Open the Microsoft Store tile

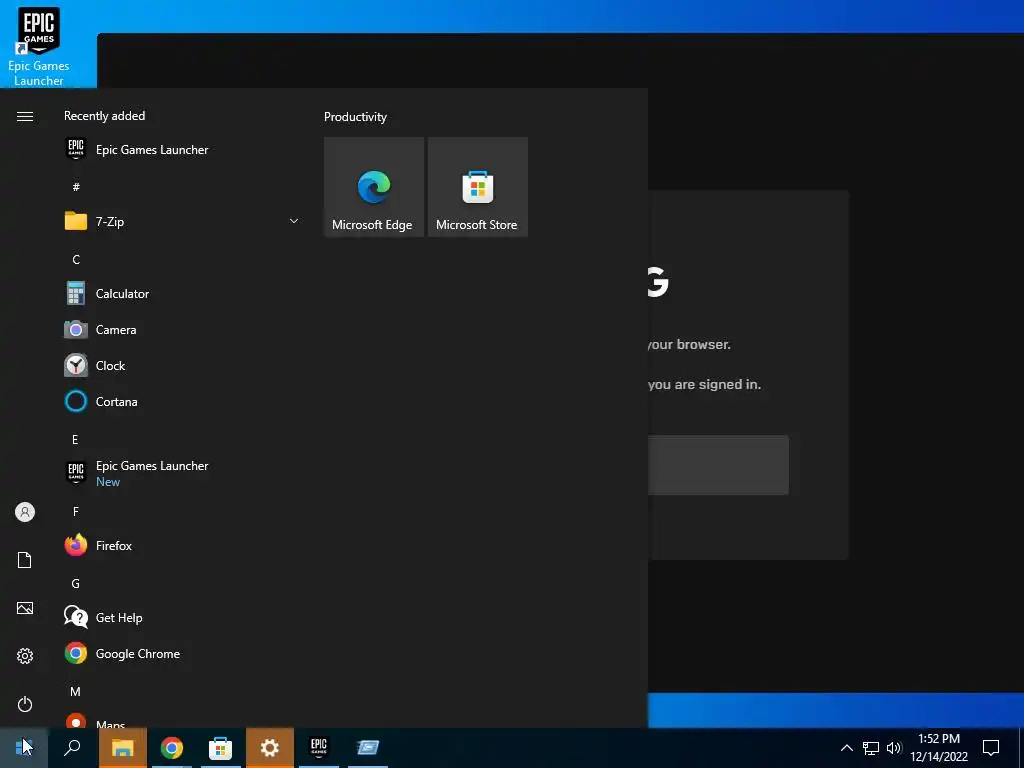[x=477, y=187]
